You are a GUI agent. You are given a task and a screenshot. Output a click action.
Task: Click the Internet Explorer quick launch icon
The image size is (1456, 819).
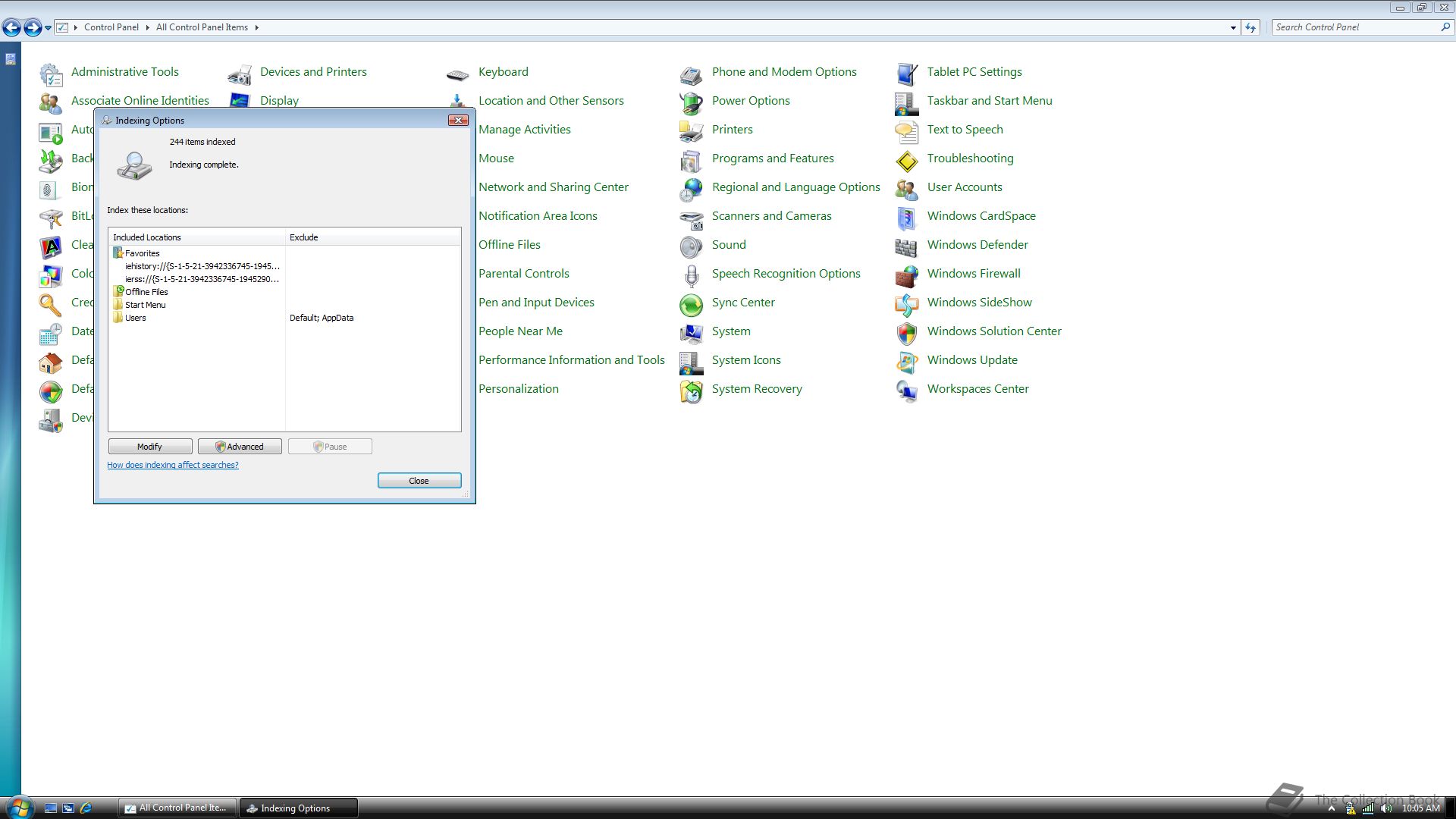(x=86, y=808)
